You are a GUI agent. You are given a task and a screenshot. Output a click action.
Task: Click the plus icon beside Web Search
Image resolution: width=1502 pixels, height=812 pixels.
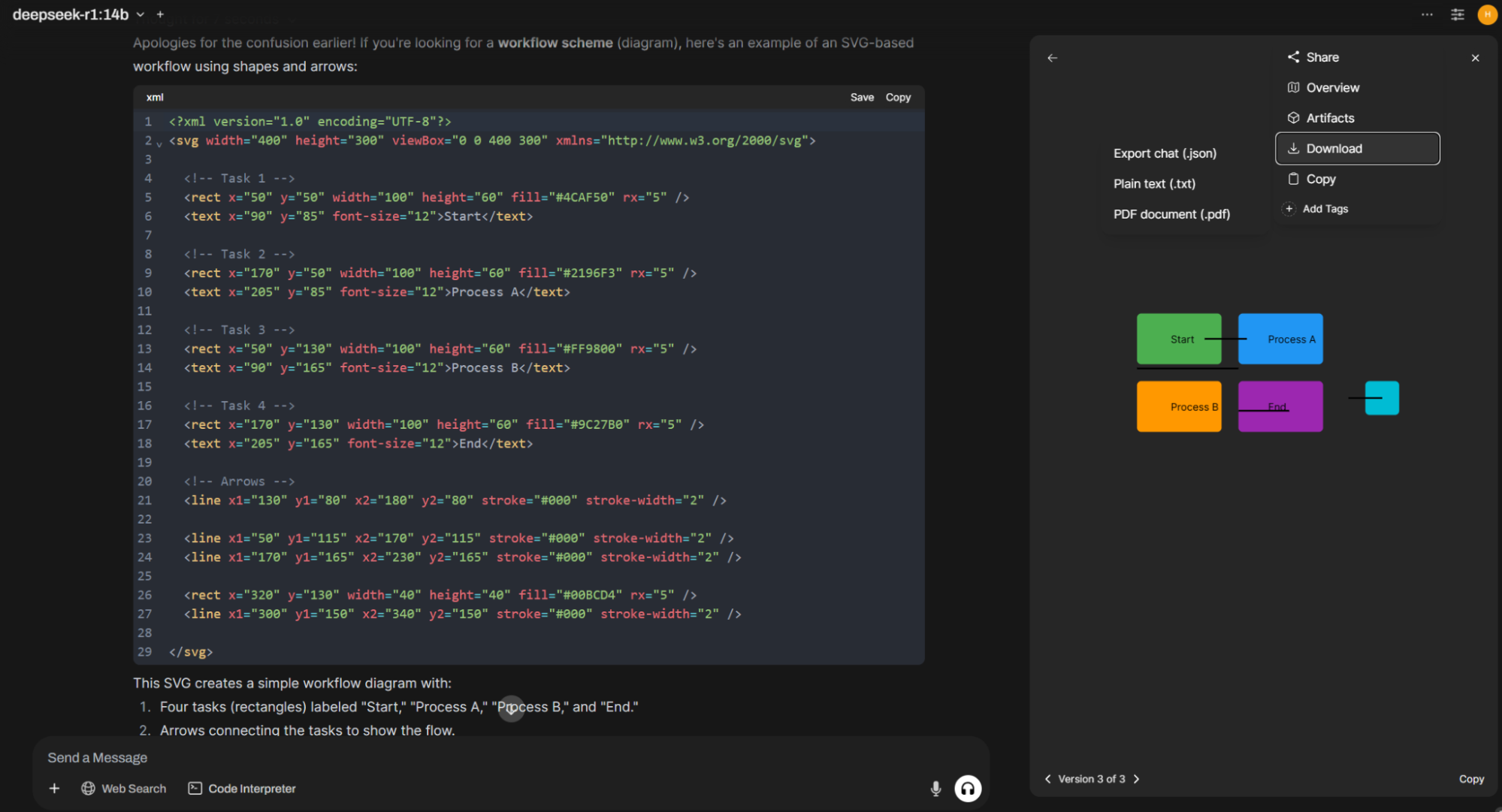(54, 789)
